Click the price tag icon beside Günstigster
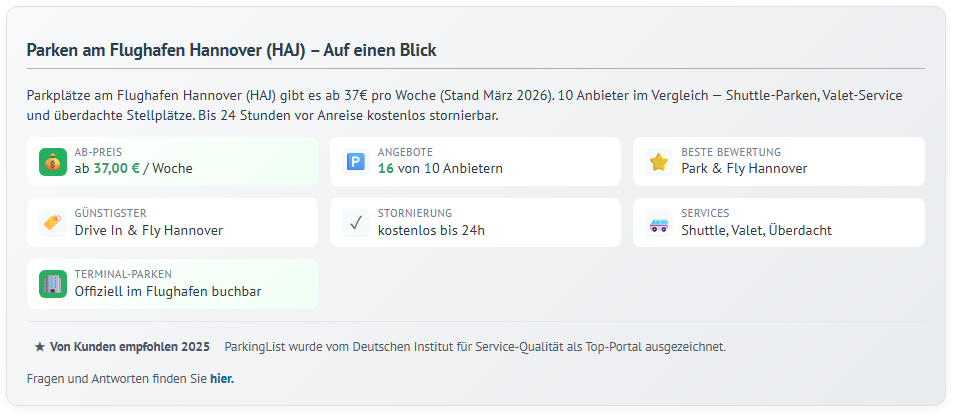The height and width of the screenshot is (419, 957). tap(52, 223)
